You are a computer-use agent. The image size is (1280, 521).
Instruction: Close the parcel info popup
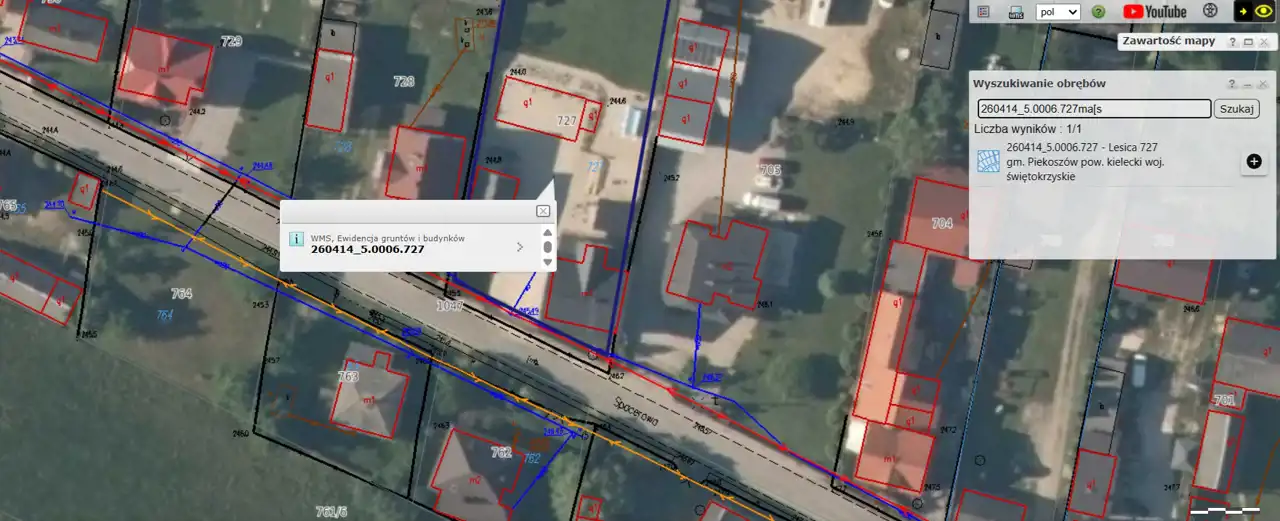click(543, 211)
